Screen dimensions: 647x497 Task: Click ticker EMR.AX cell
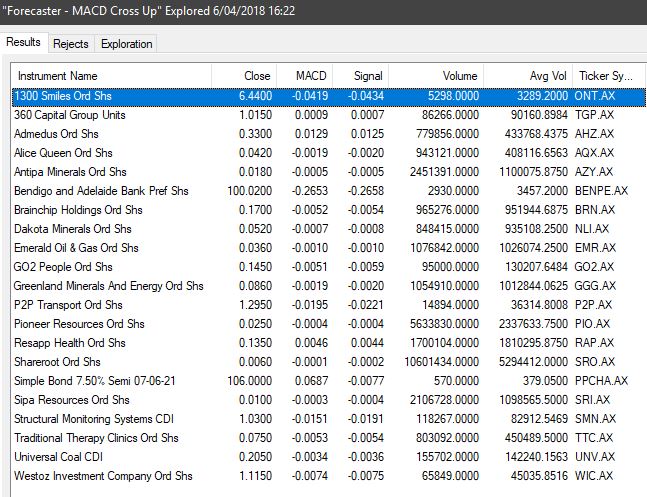point(595,248)
